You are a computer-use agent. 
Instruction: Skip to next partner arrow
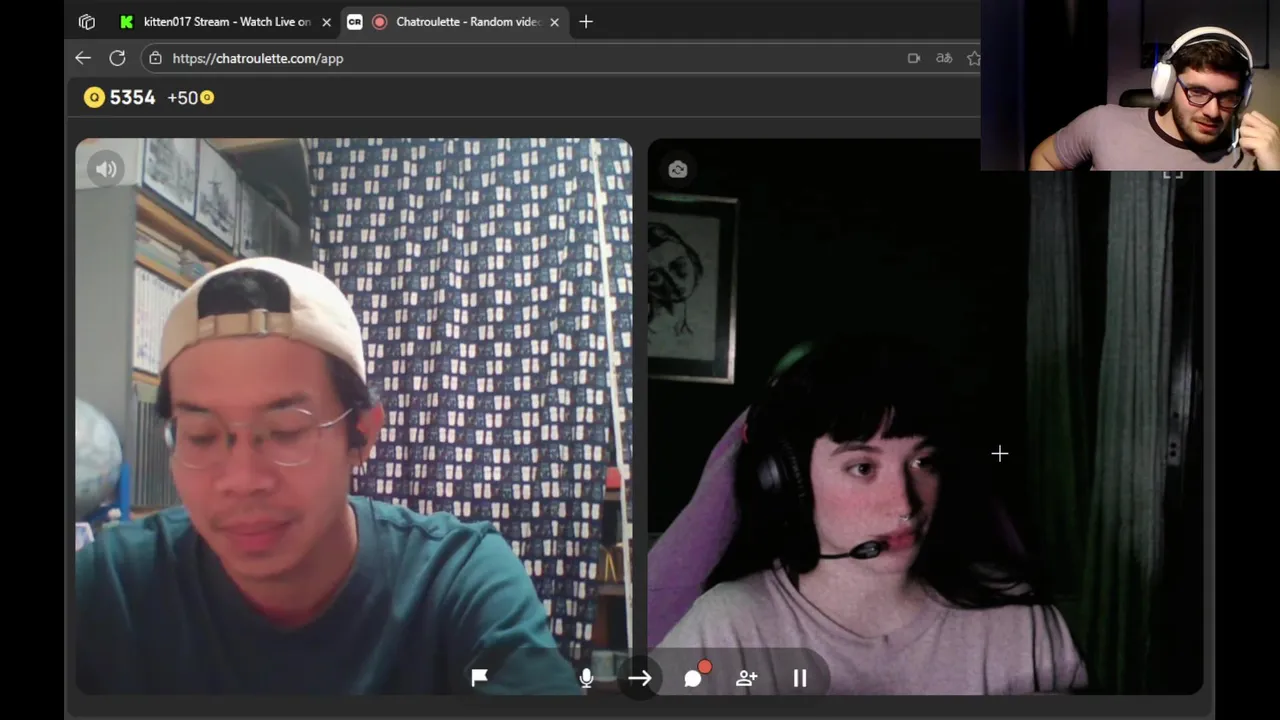[x=640, y=678]
